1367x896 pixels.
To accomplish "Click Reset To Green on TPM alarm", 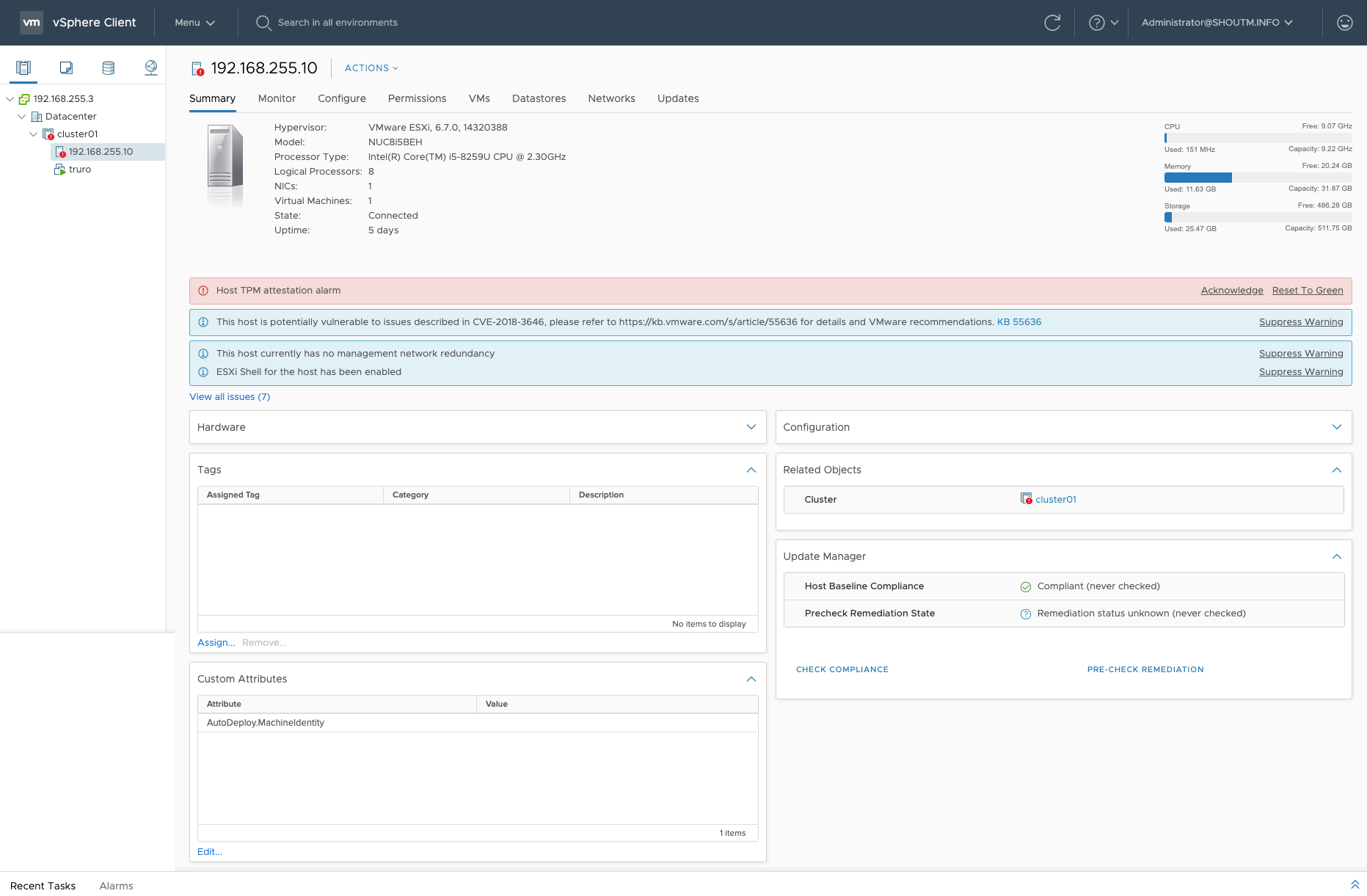I will point(1308,291).
